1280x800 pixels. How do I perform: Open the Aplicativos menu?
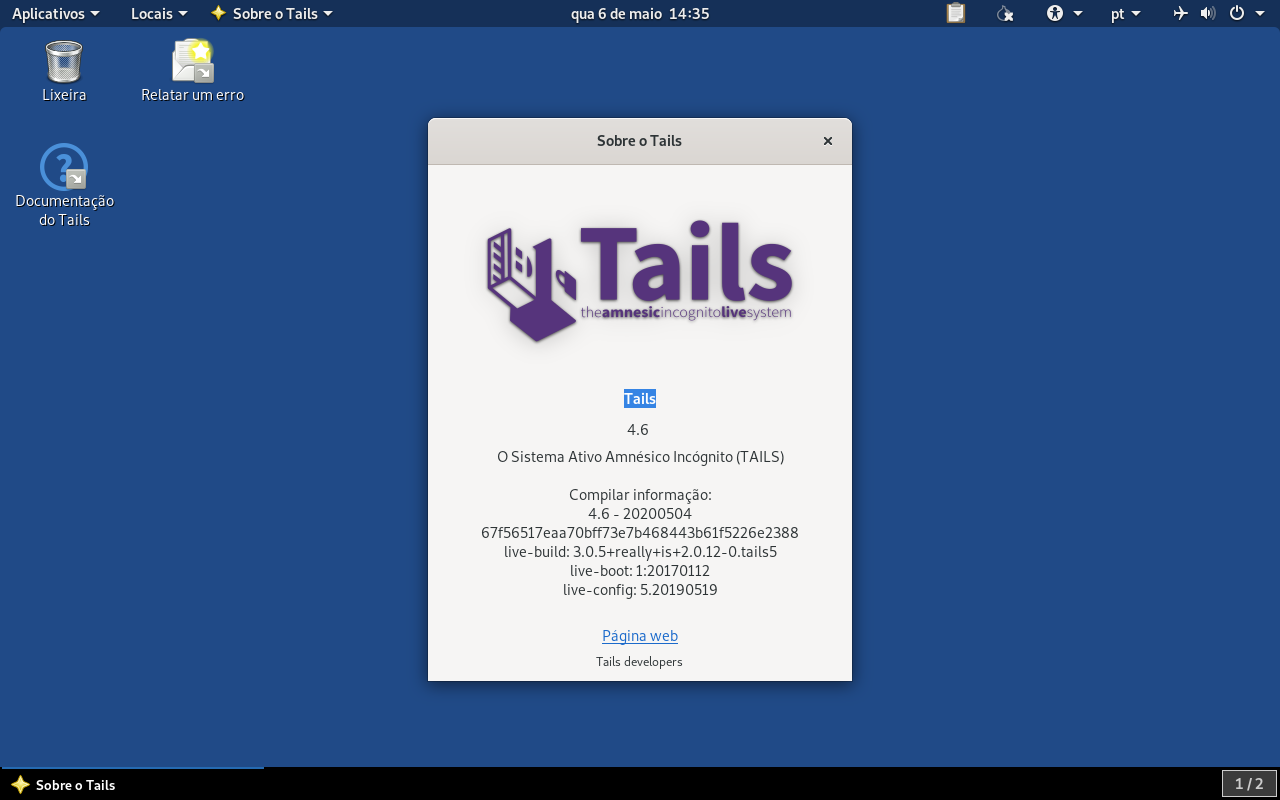[56, 13]
